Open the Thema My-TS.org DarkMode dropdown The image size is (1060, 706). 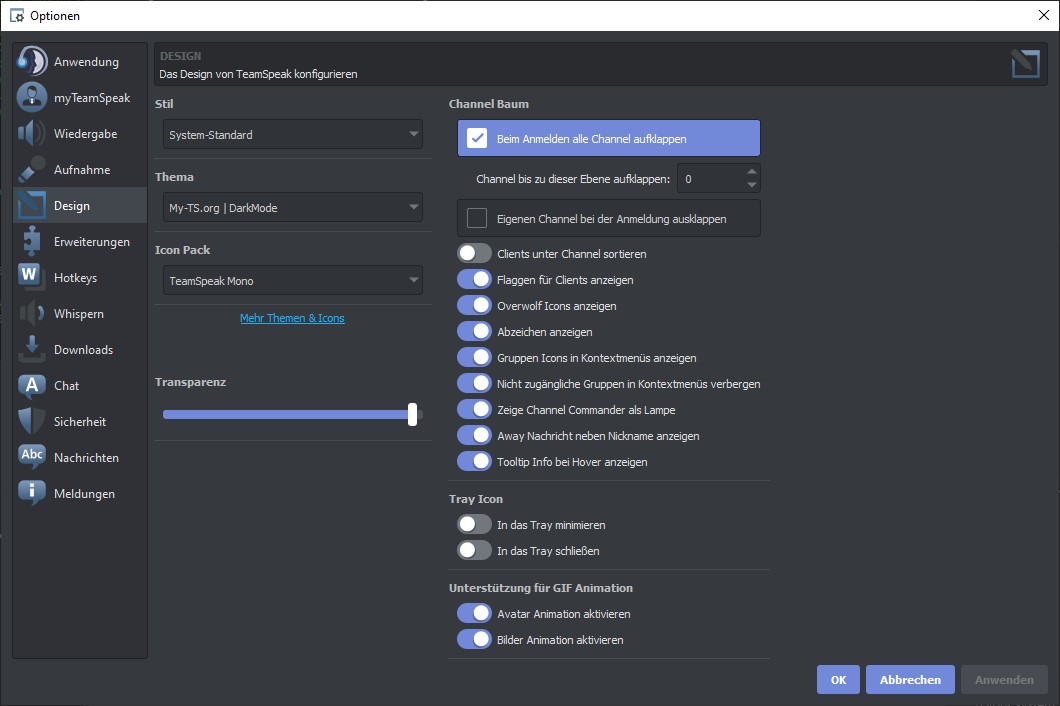[293, 208]
